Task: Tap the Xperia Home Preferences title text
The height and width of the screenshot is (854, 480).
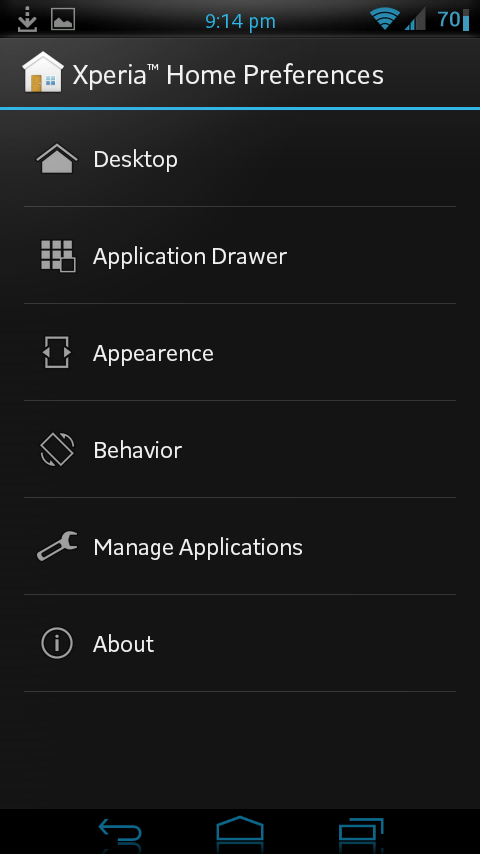Action: pyautogui.click(x=228, y=75)
